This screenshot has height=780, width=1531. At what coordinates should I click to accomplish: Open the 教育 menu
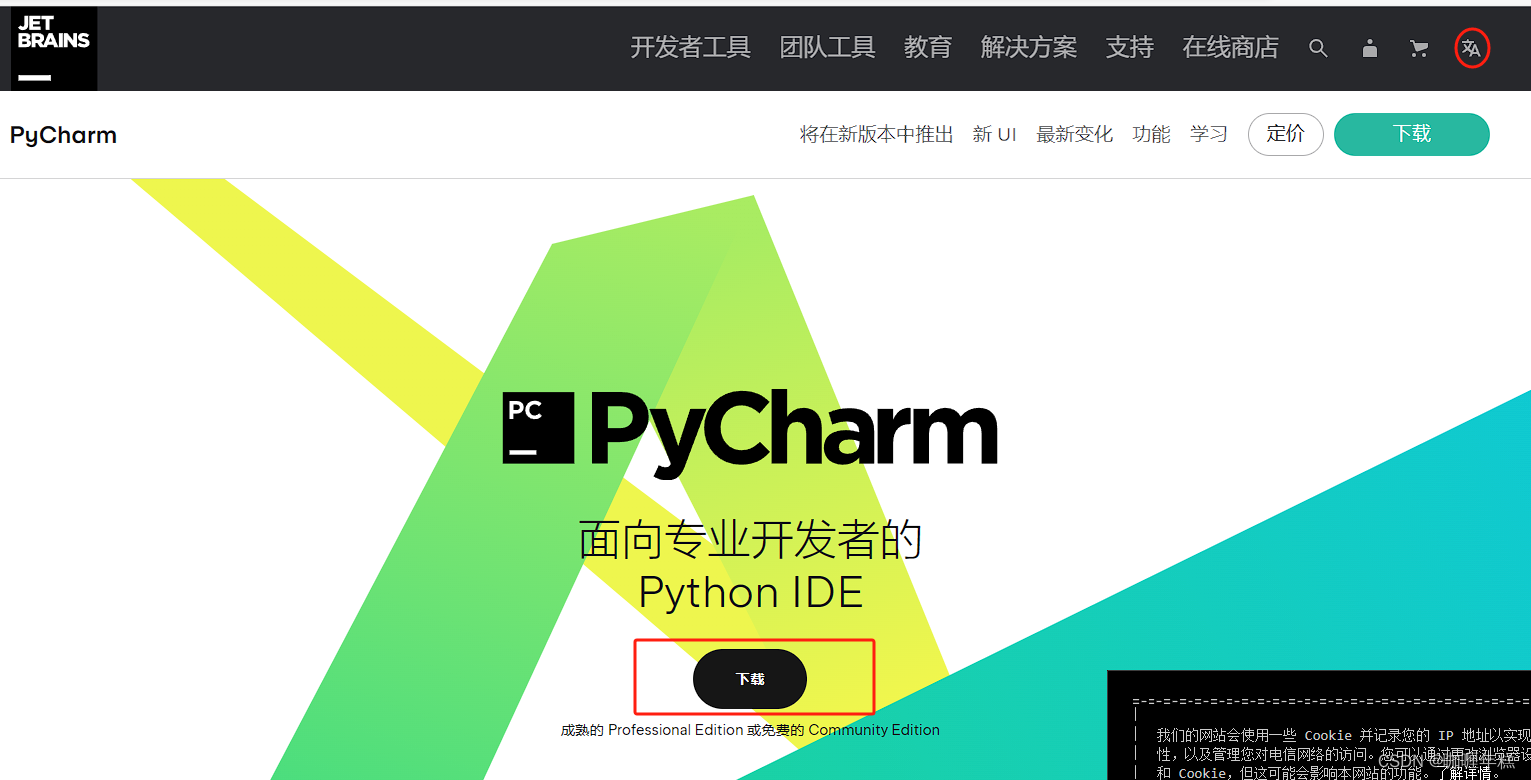tap(928, 47)
